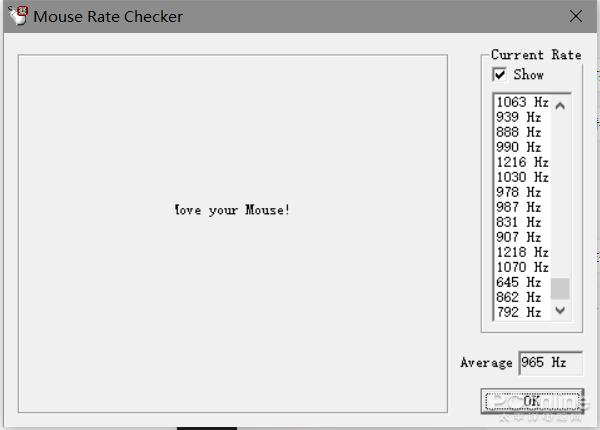Select the 792 Hz list entry
Image resolution: width=600 pixels, height=430 pixels.
tap(523, 312)
